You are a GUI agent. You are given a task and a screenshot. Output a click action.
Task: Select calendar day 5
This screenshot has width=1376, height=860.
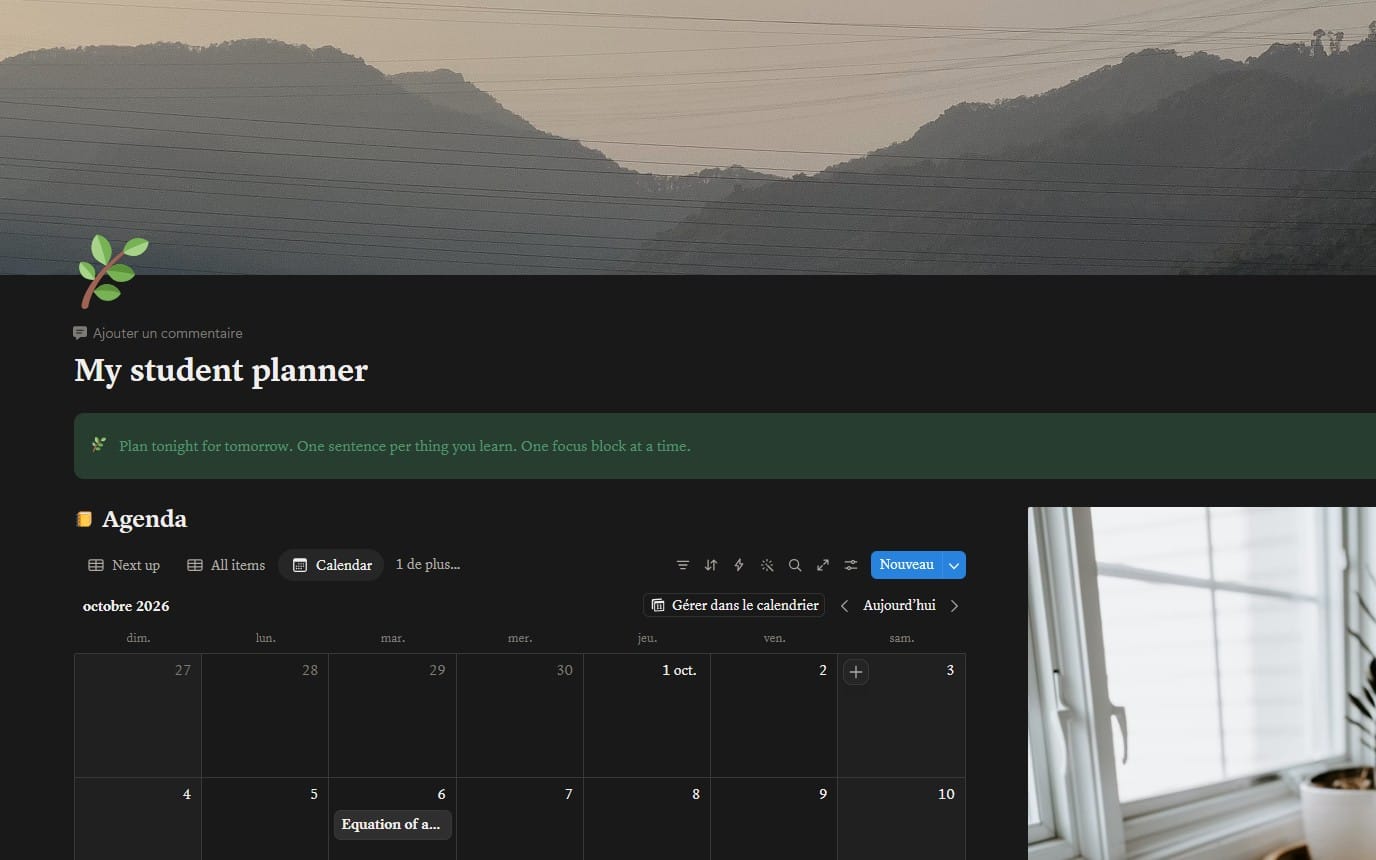coord(265,819)
